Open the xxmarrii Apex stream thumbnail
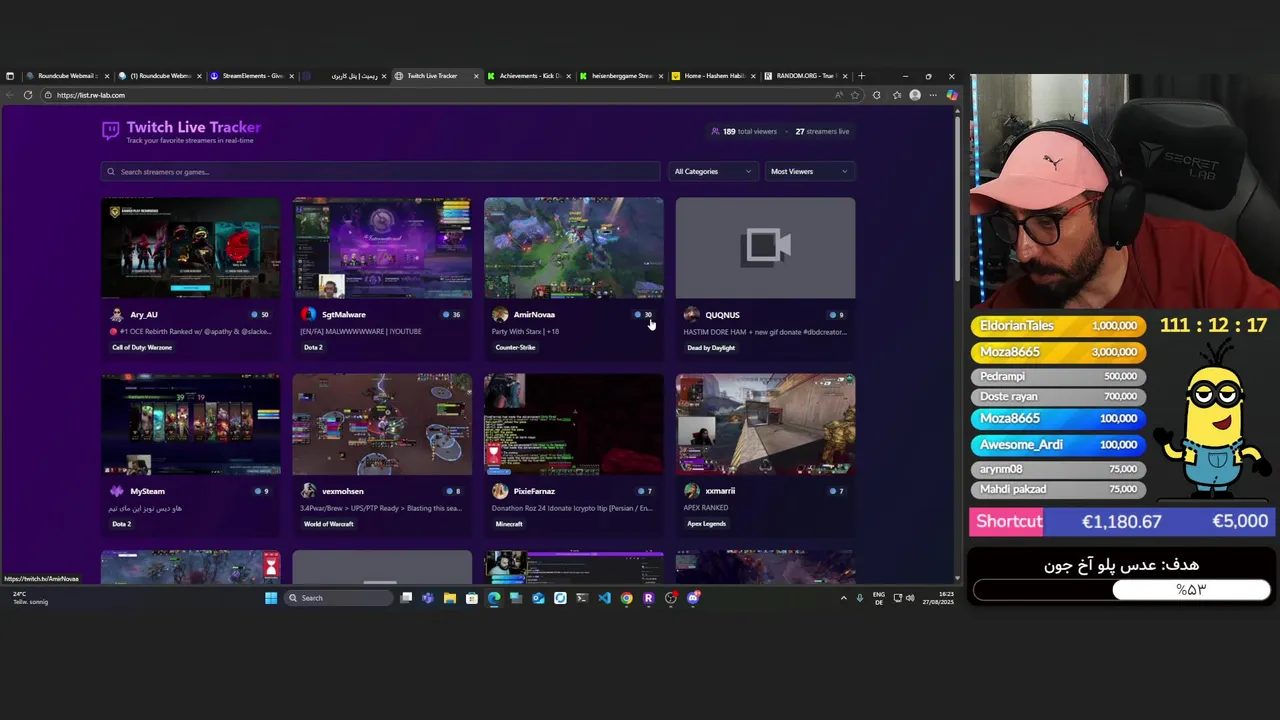The image size is (1280, 720). click(765, 424)
